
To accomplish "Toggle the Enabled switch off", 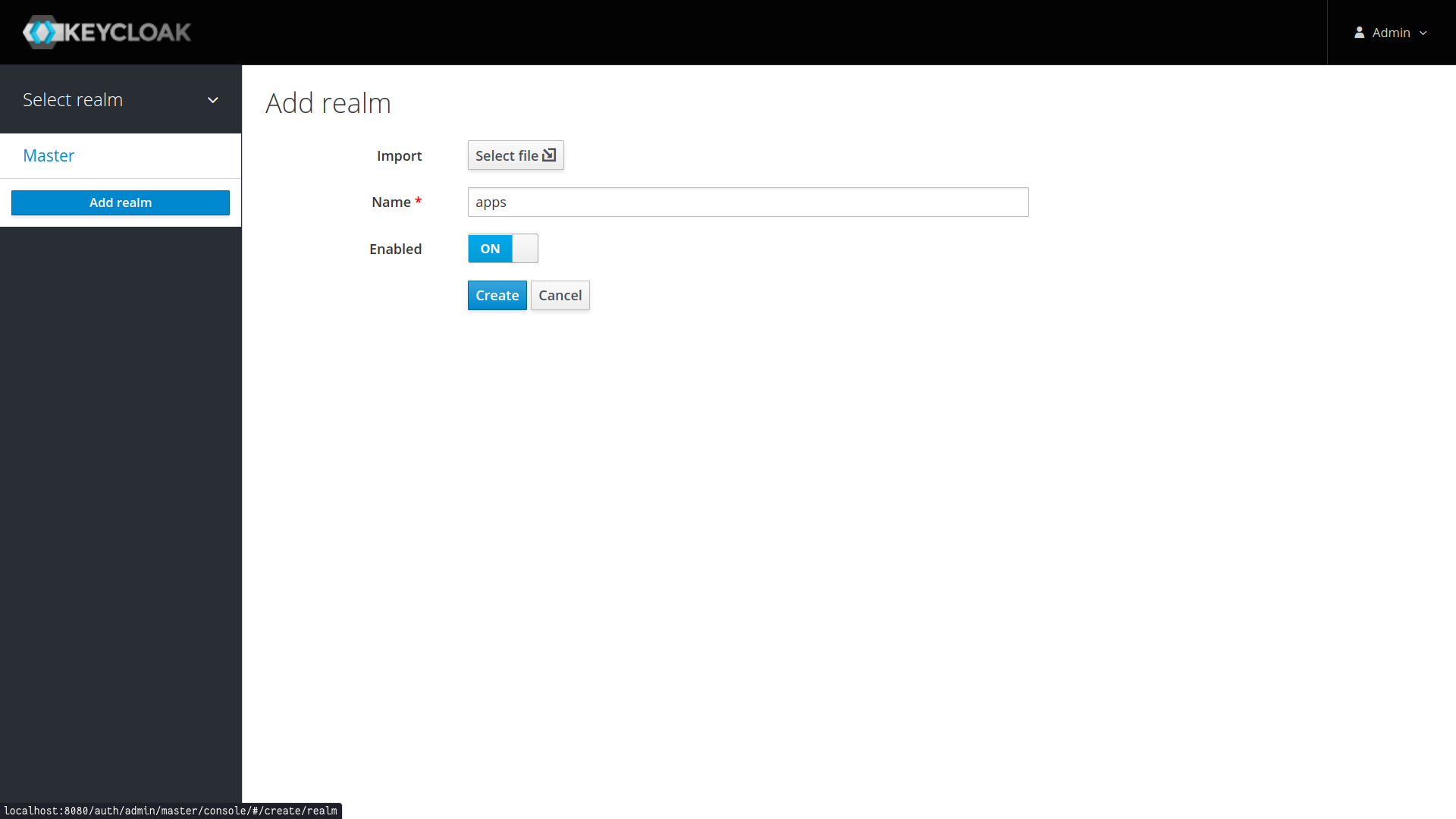I will [x=503, y=249].
